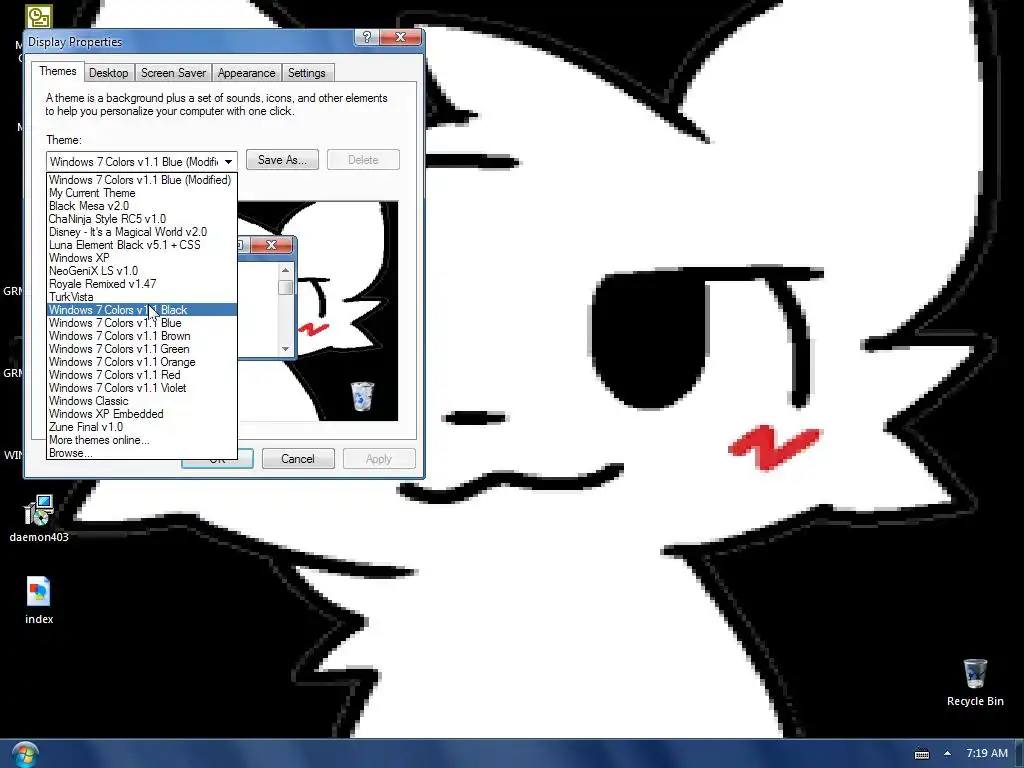Viewport: 1024px width, 768px height.
Task: Click the preview window scrollbar down arrow
Action: pos(285,349)
